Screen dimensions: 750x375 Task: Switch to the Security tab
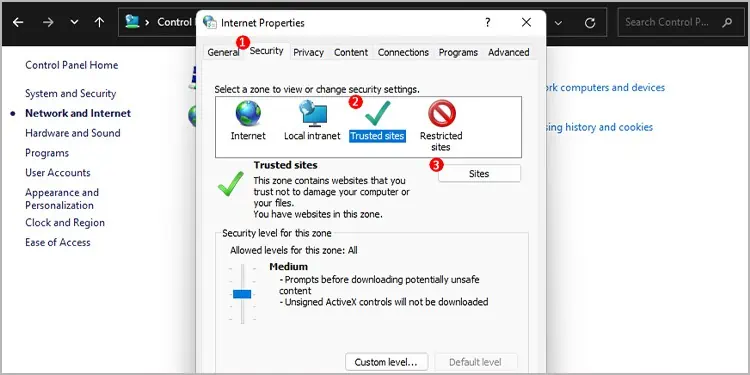click(x=266, y=51)
